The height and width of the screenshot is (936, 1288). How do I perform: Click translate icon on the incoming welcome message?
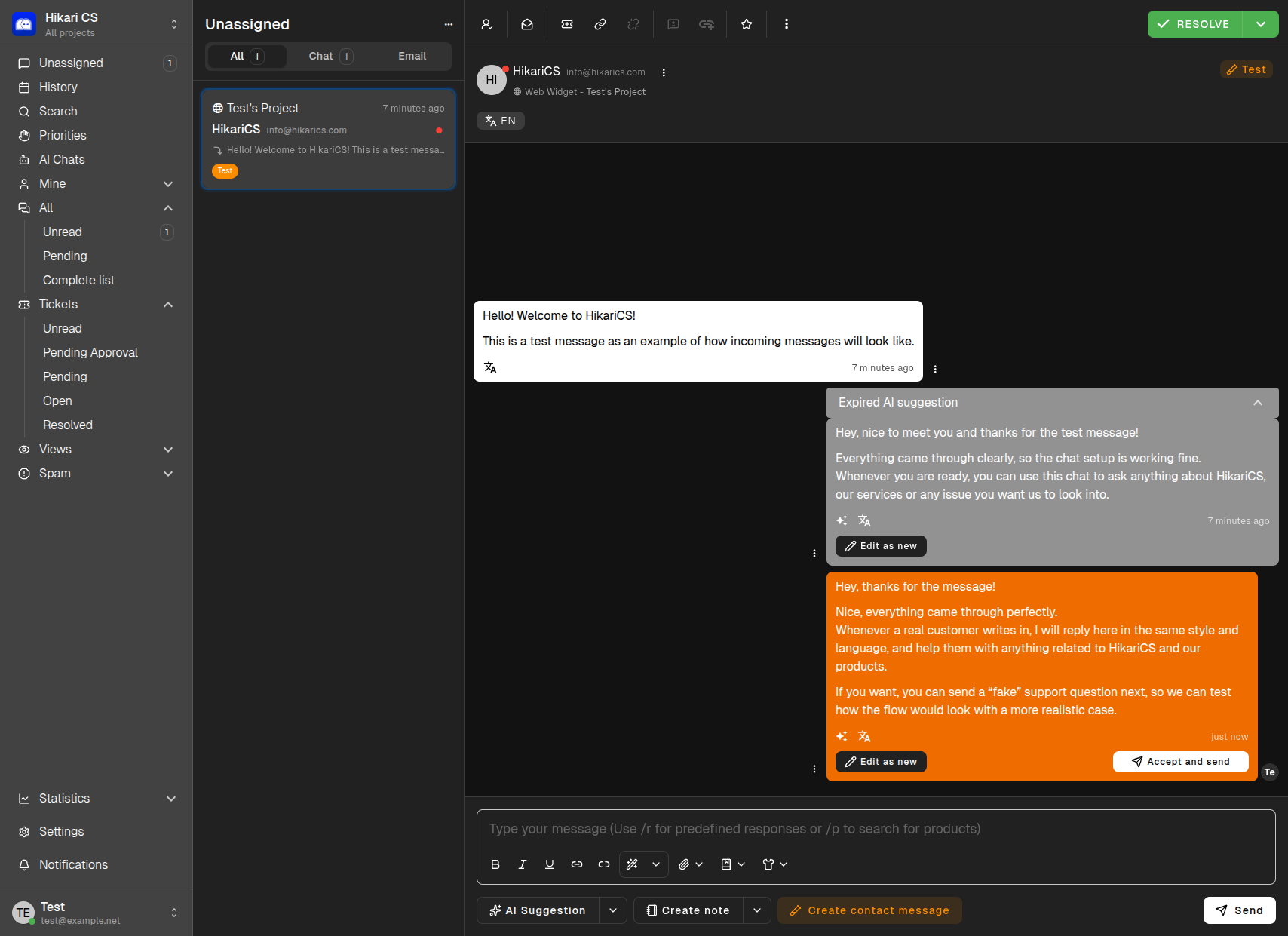point(490,367)
